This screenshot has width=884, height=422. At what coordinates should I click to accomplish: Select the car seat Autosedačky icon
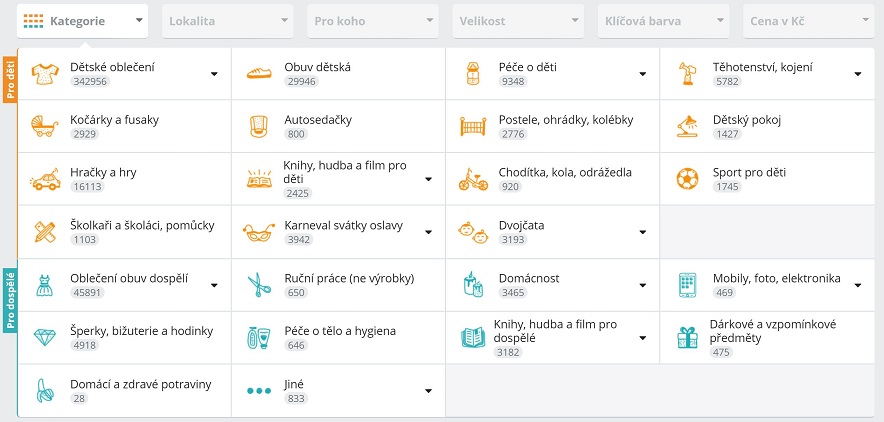click(x=258, y=126)
